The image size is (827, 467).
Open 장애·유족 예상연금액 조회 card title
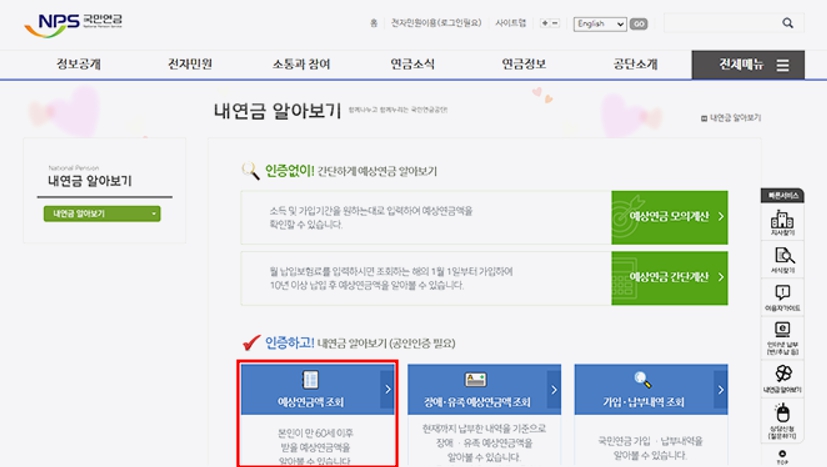tap(477, 402)
